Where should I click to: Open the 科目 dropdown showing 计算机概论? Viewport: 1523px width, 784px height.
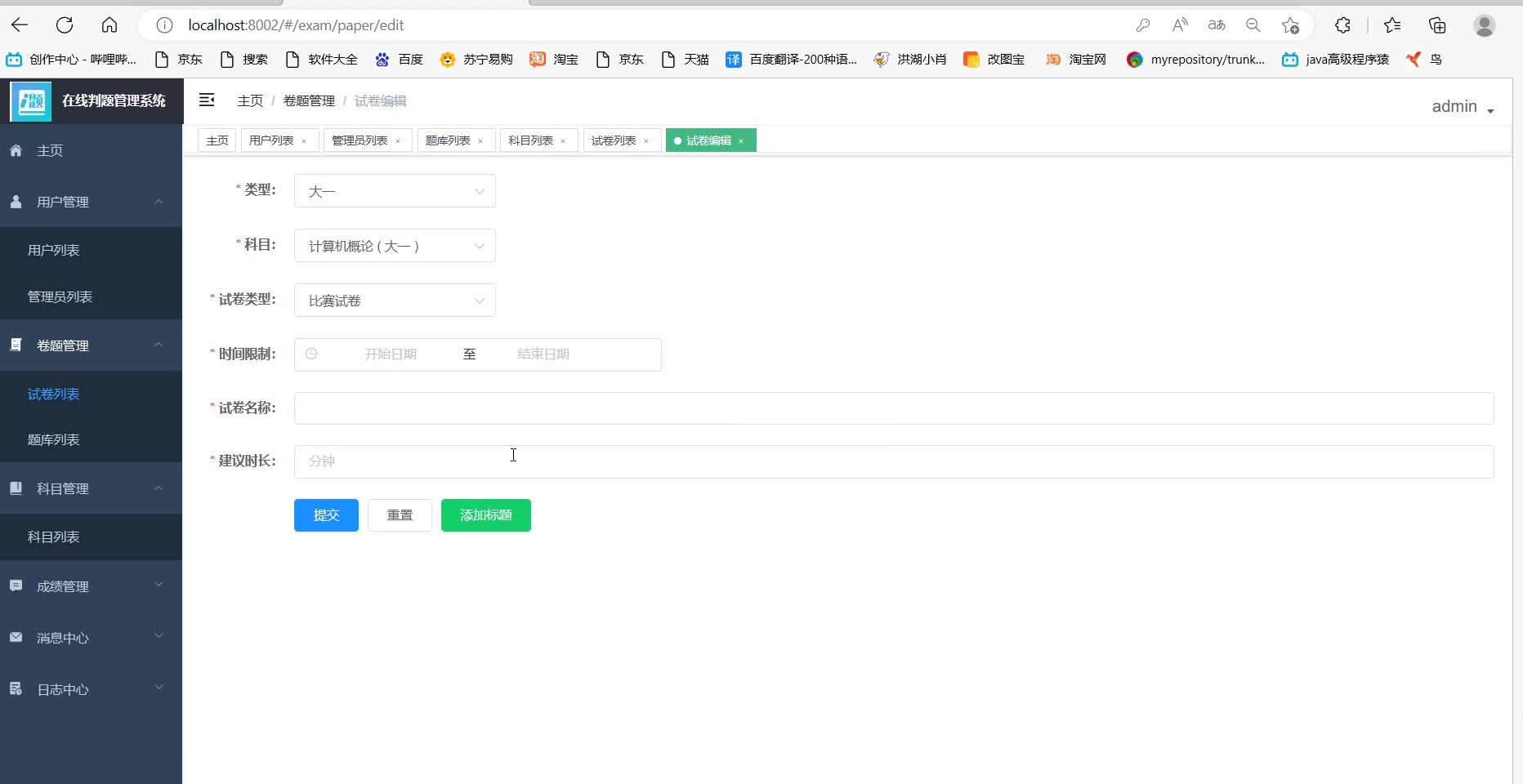pos(395,246)
